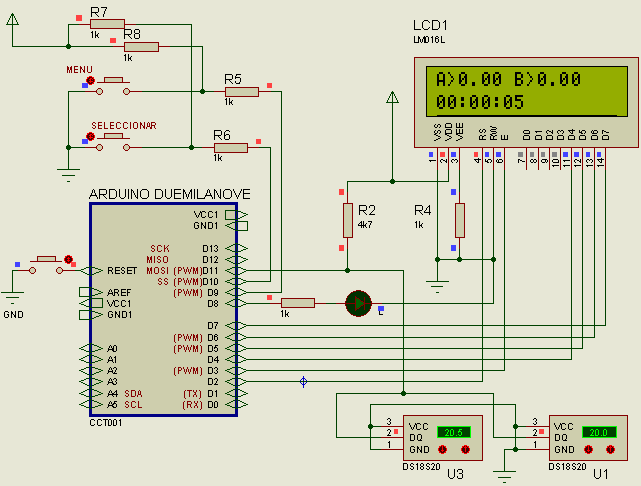Click LCD pin 1 VSS
This screenshot has height=486, width=641.
tap(437, 158)
